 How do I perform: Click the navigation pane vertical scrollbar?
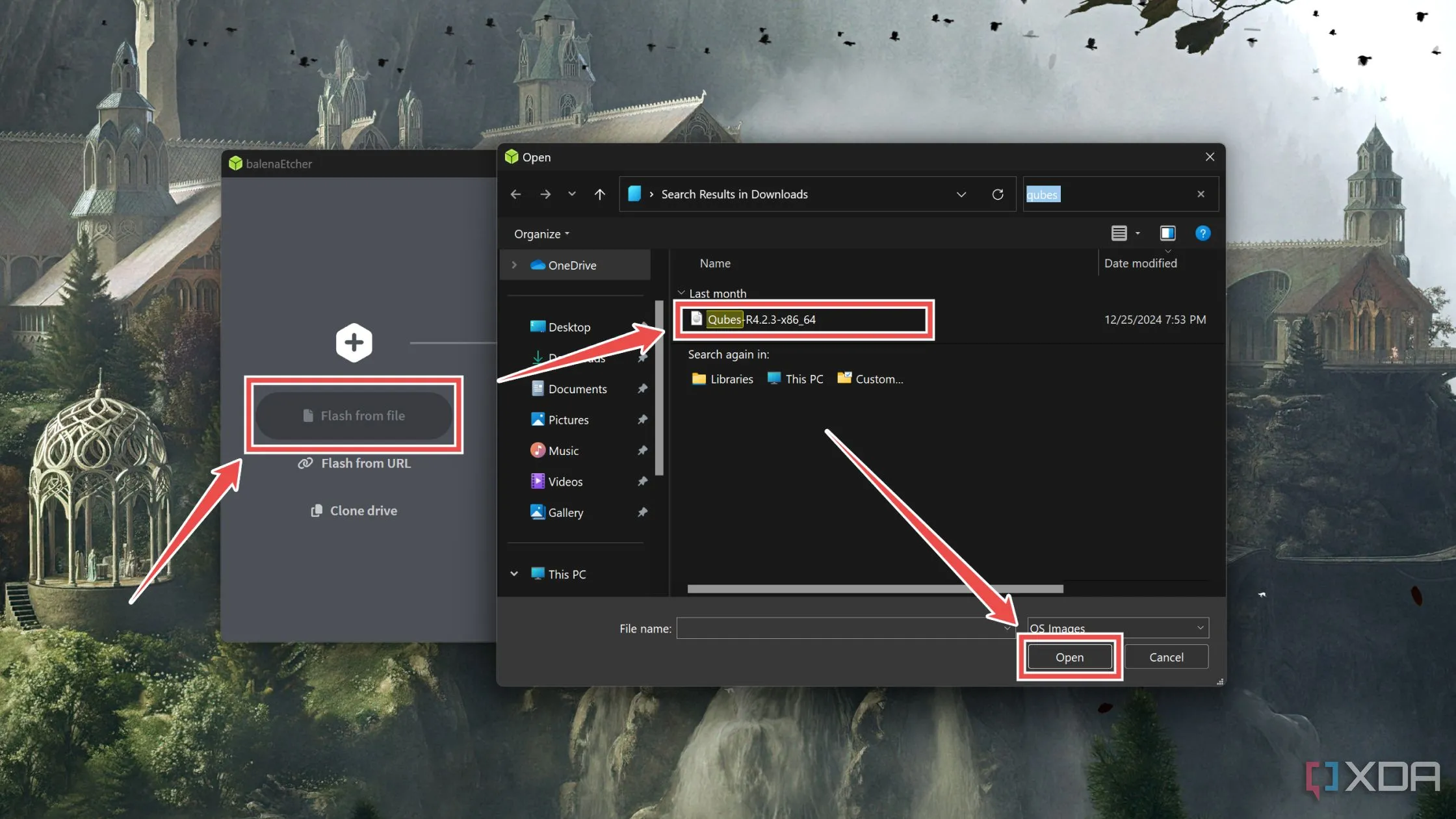point(659,388)
